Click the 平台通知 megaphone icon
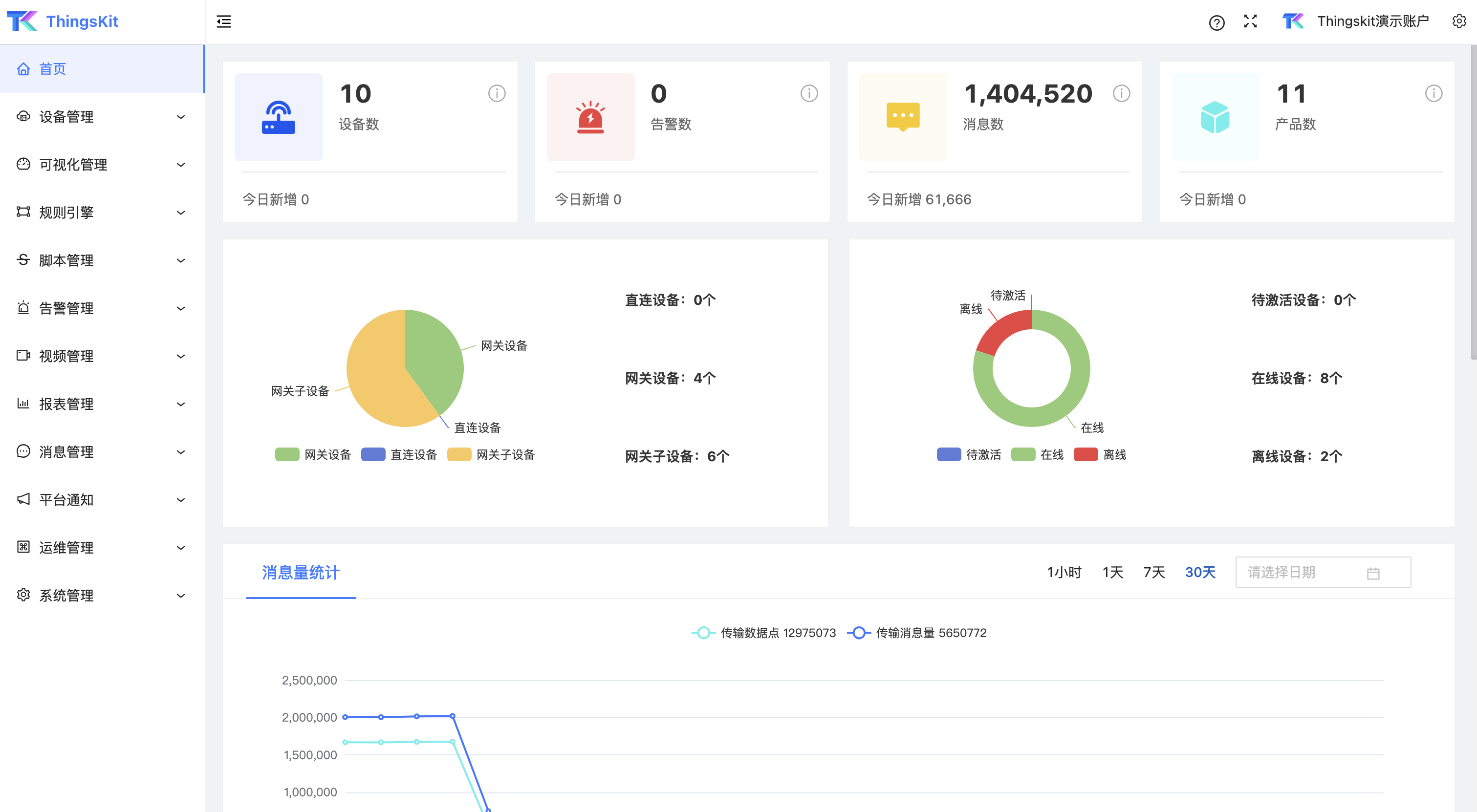 [x=23, y=499]
